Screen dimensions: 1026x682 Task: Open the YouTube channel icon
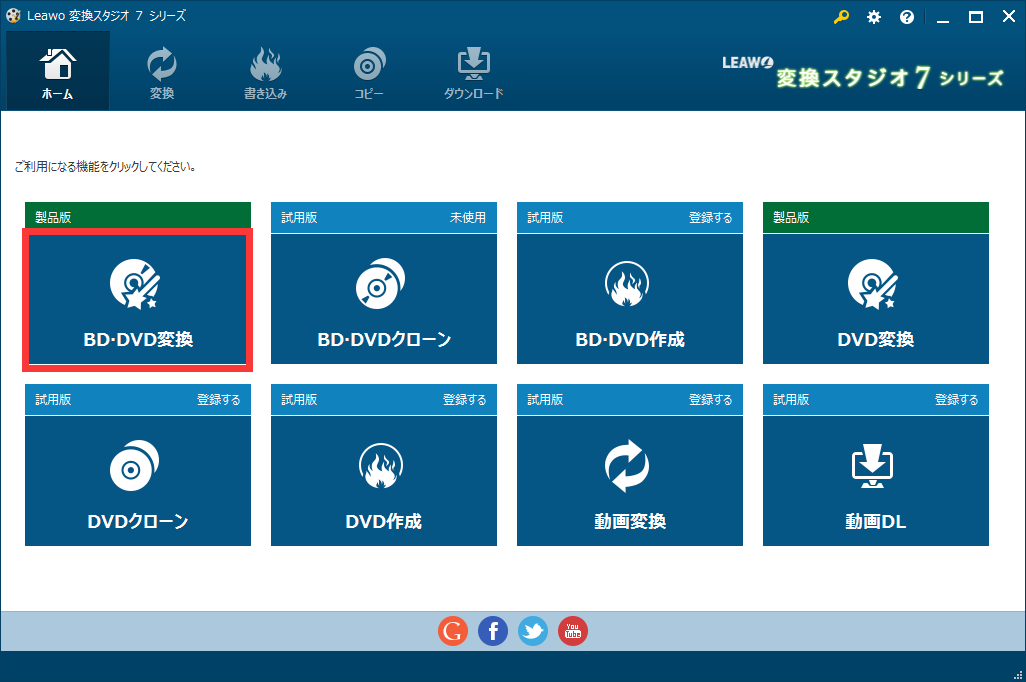(572, 631)
